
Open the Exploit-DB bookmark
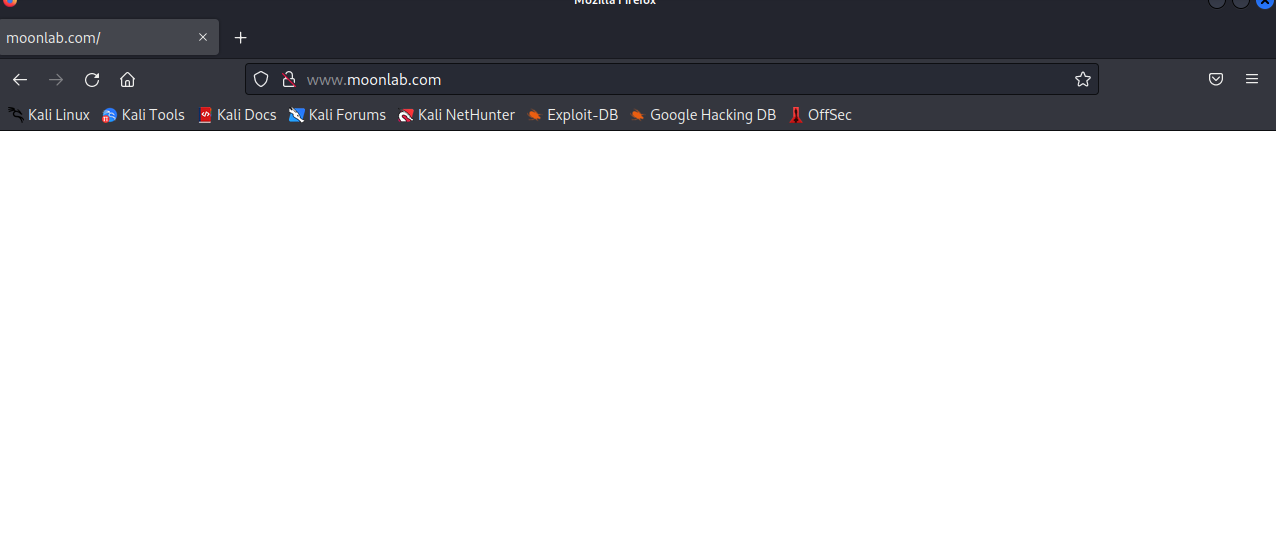[x=573, y=115]
